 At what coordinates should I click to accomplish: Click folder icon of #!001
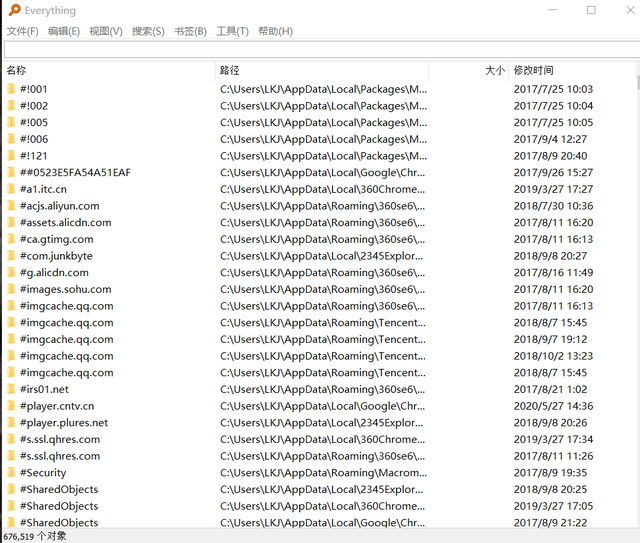click(x=12, y=89)
